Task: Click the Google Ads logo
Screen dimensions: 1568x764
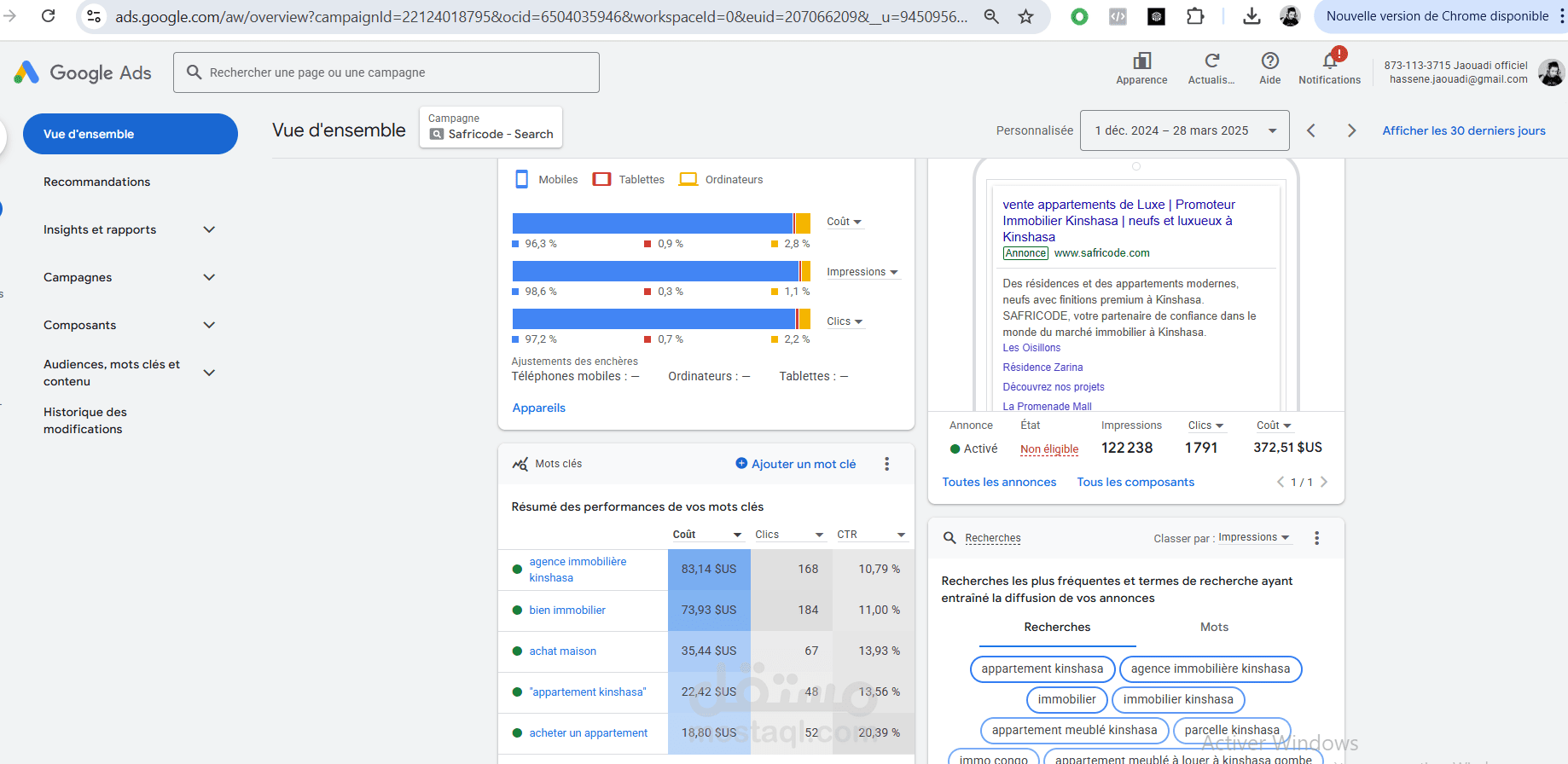Action: point(83,72)
